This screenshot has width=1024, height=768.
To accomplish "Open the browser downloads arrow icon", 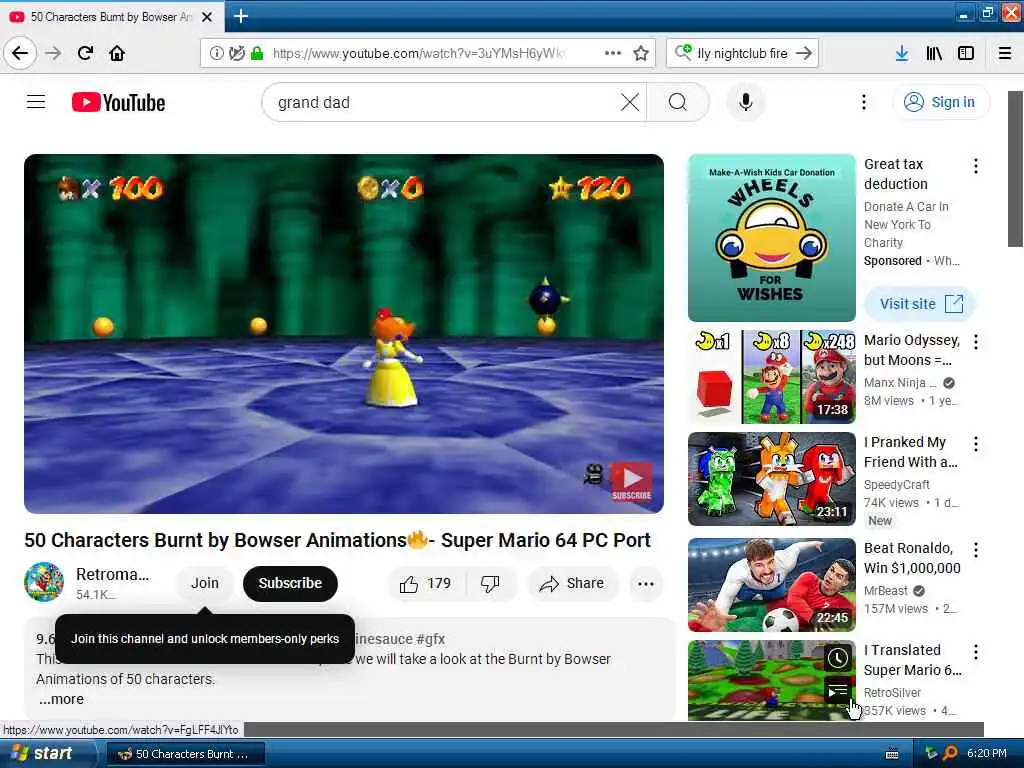I will point(901,53).
